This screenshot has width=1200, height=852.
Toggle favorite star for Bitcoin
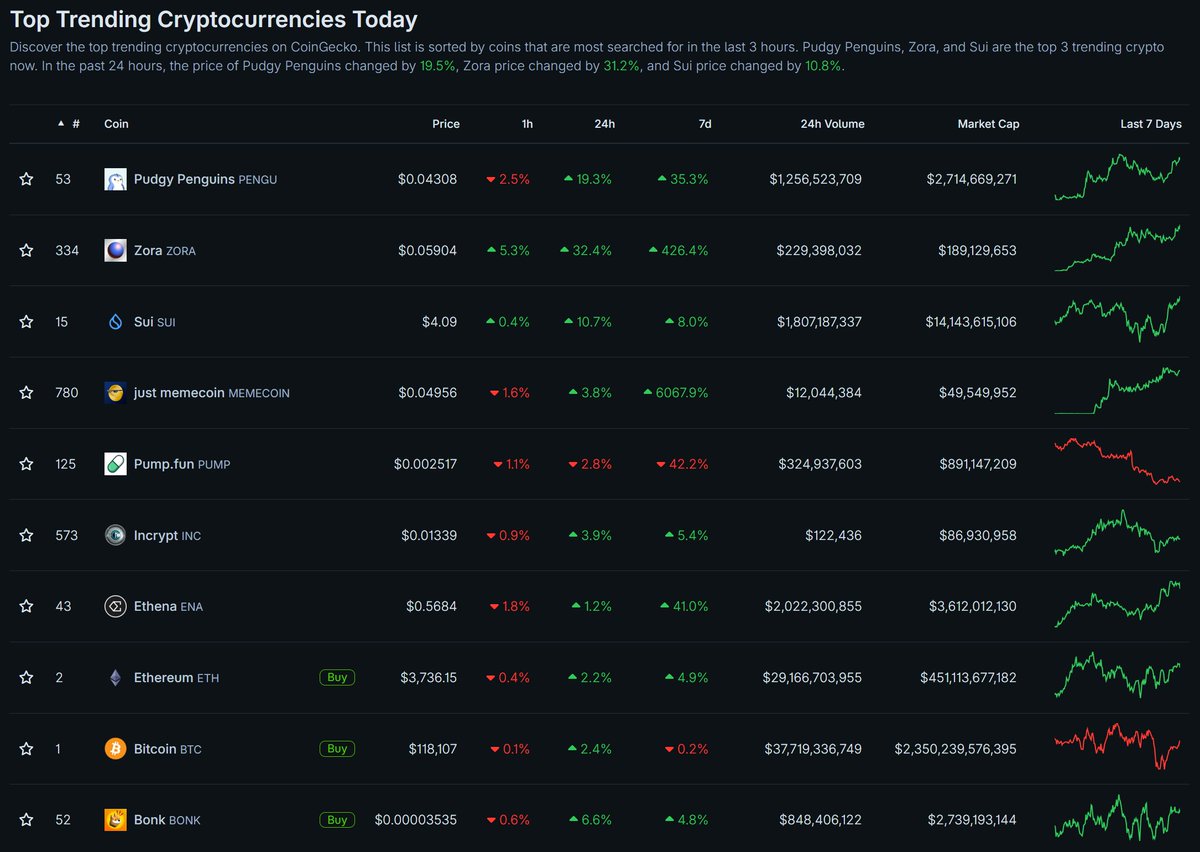tap(26, 749)
